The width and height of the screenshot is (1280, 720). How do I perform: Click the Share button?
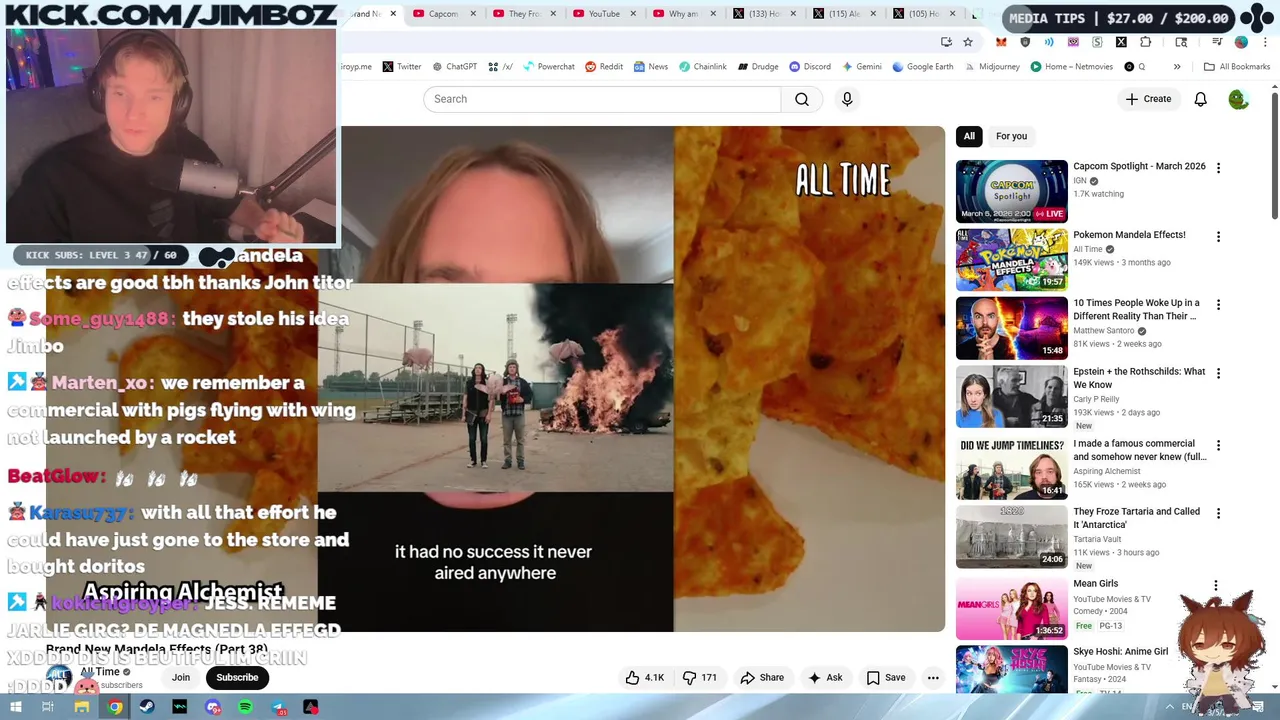click(x=762, y=677)
